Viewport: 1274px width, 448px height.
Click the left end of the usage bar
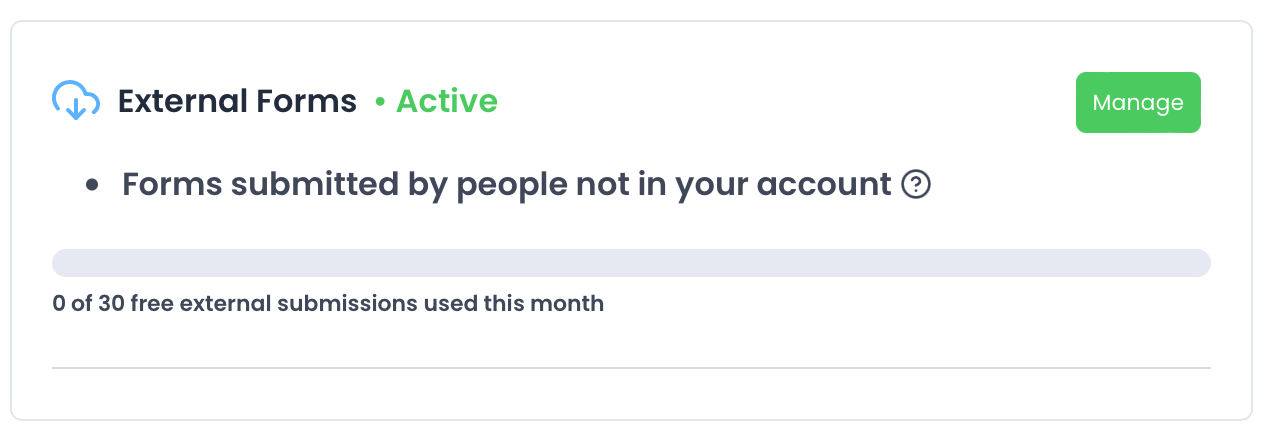62,263
